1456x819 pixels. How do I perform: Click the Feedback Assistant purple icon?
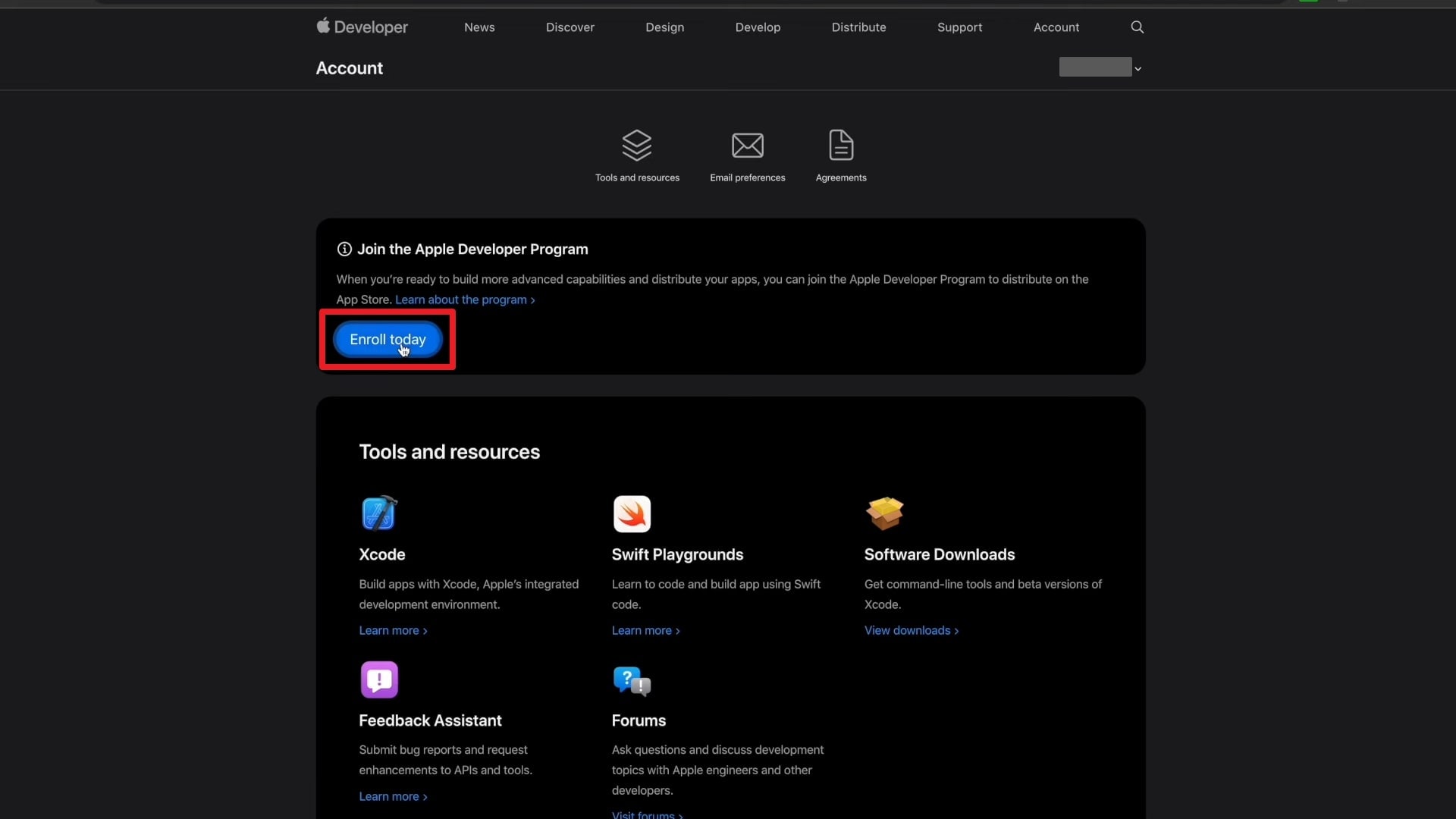pos(379,679)
